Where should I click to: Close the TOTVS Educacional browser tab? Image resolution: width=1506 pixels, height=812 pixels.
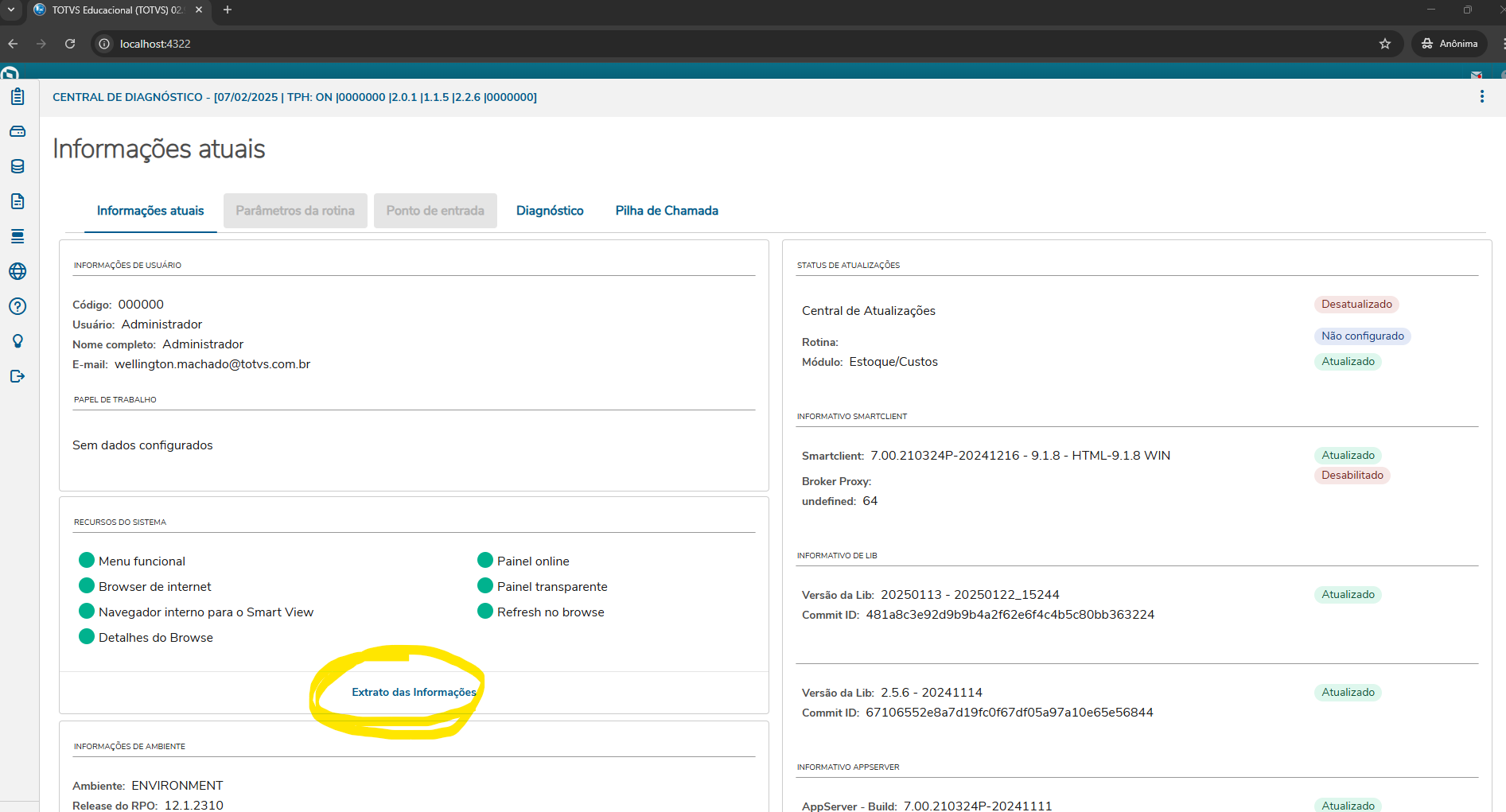[199, 10]
